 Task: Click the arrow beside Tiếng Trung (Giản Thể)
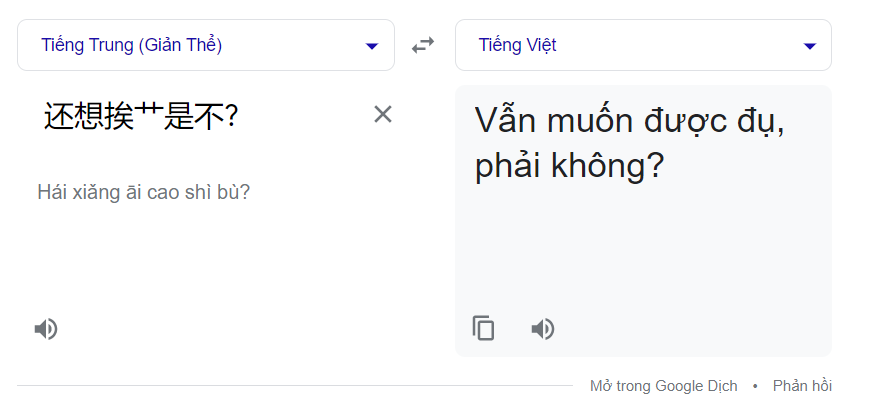[x=372, y=46]
